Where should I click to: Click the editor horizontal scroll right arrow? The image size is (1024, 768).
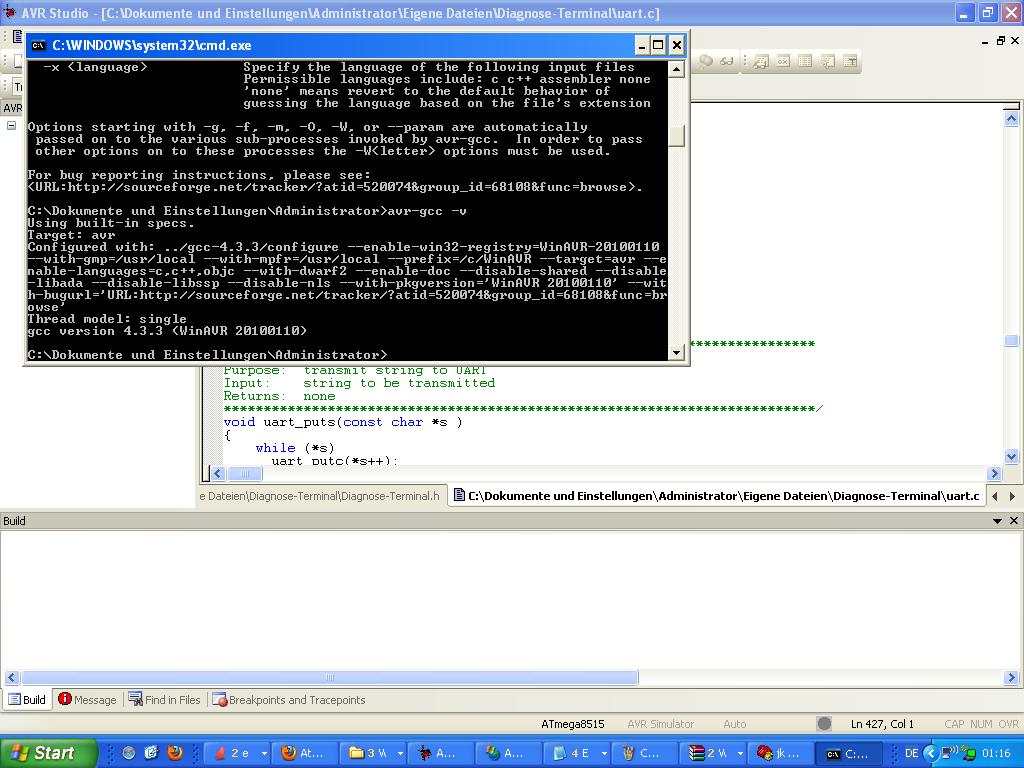995,473
